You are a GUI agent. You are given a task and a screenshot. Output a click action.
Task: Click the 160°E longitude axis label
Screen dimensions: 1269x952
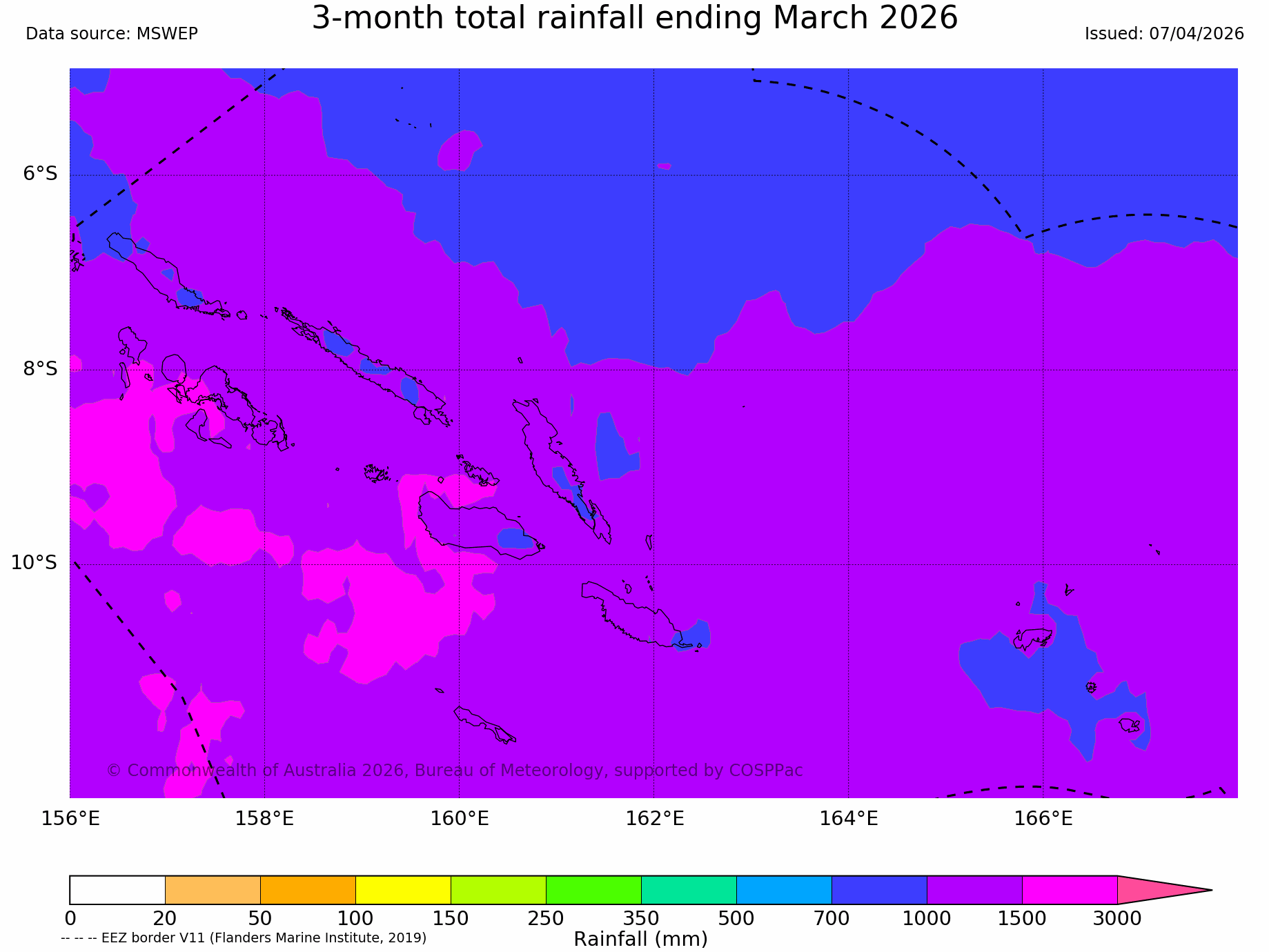[460, 819]
